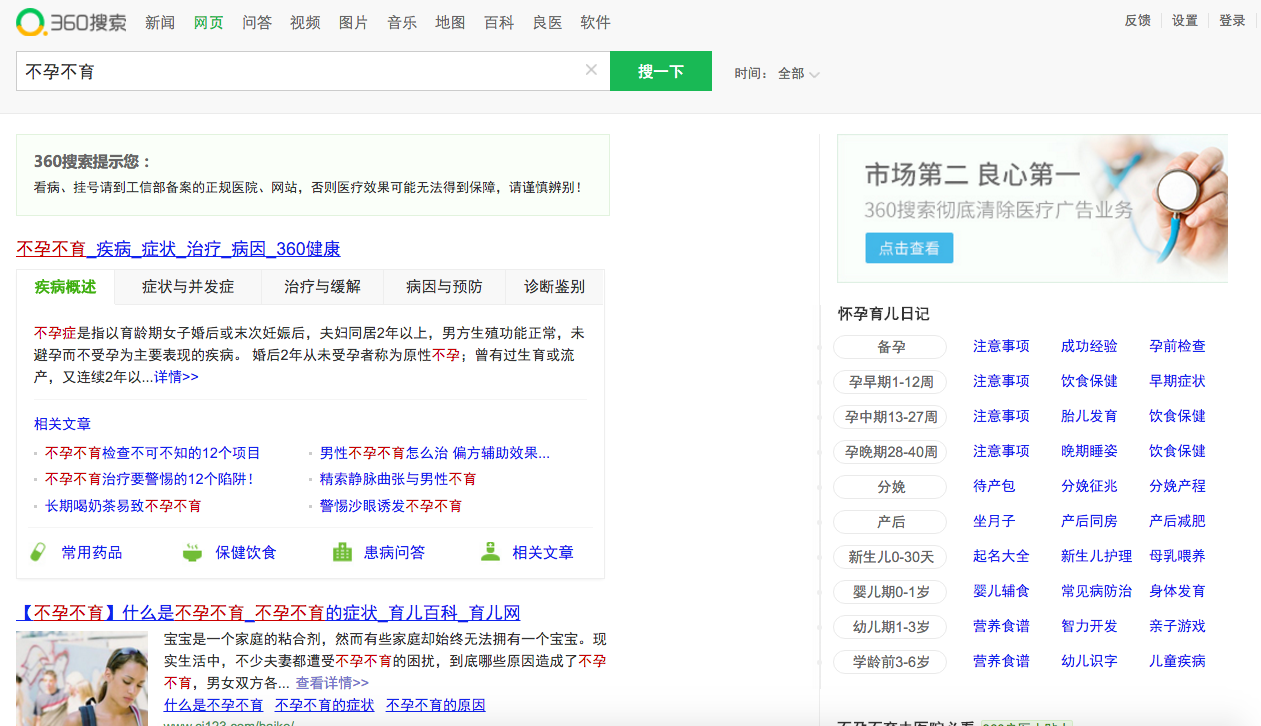
Task: Select the 孕早期1-12周 stage pill
Action: 890,382
